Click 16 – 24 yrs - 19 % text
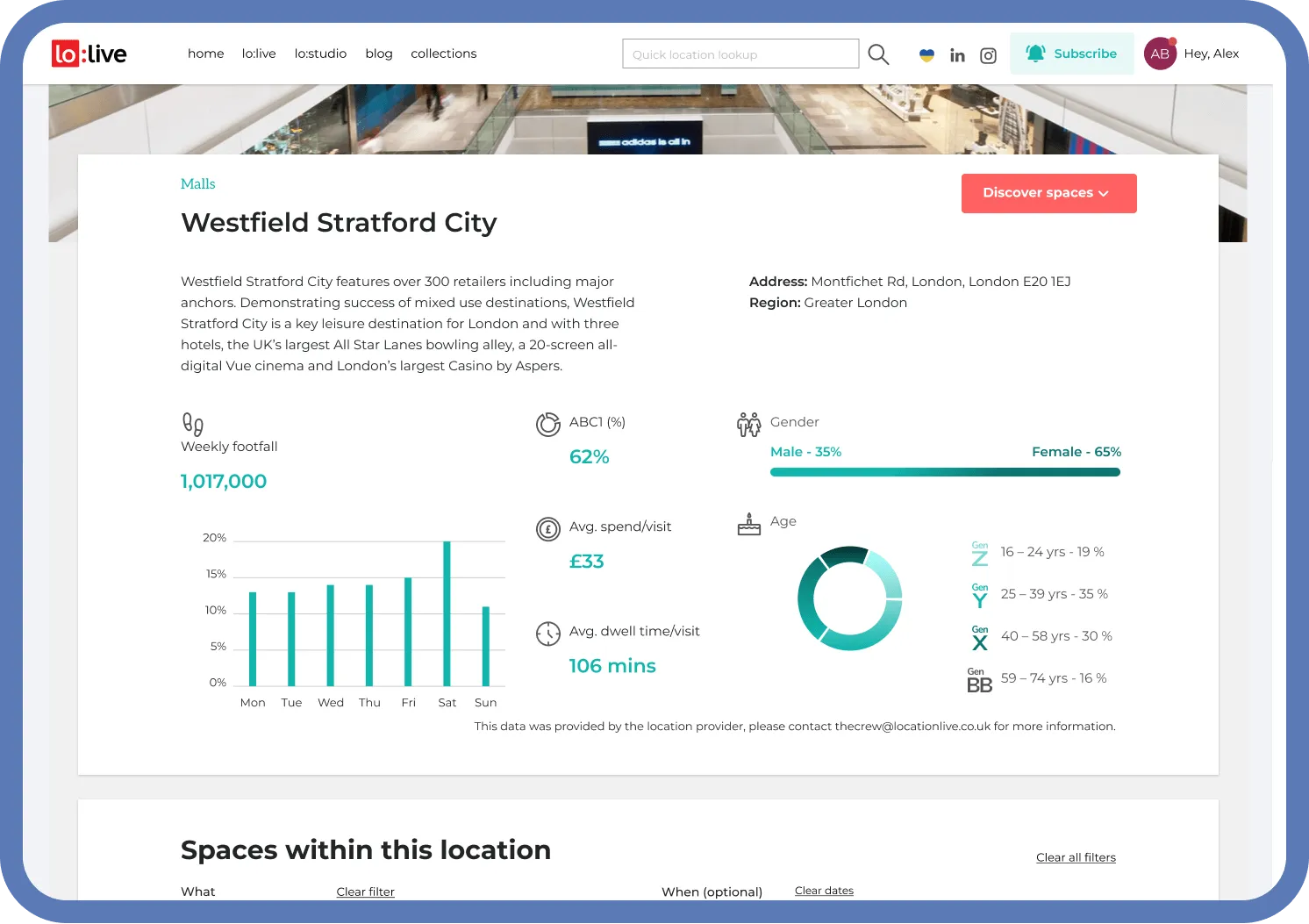This screenshot has width=1309, height=924. [1053, 552]
